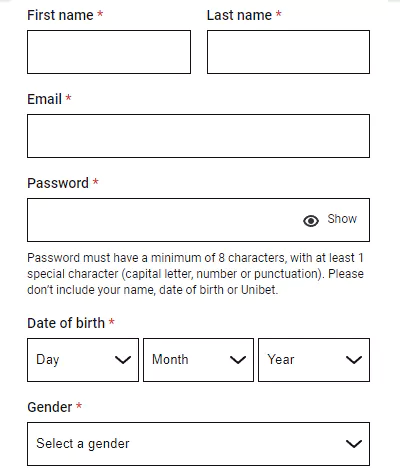The width and height of the screenshot is (400, 473).
Task: Click into the Email text field
Action: click(x=198, y=136)
